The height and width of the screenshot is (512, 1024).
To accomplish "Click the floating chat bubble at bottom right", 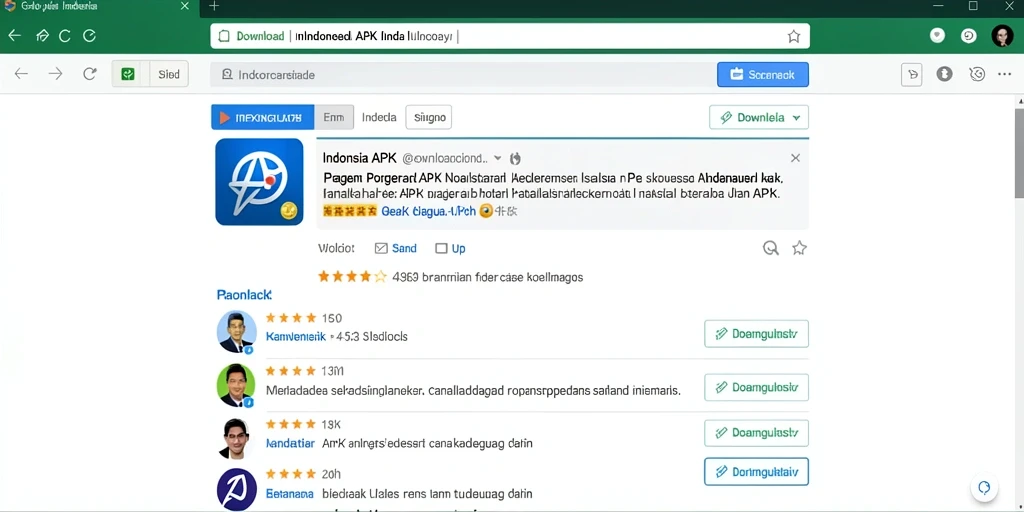I will (x=985, y=488).
